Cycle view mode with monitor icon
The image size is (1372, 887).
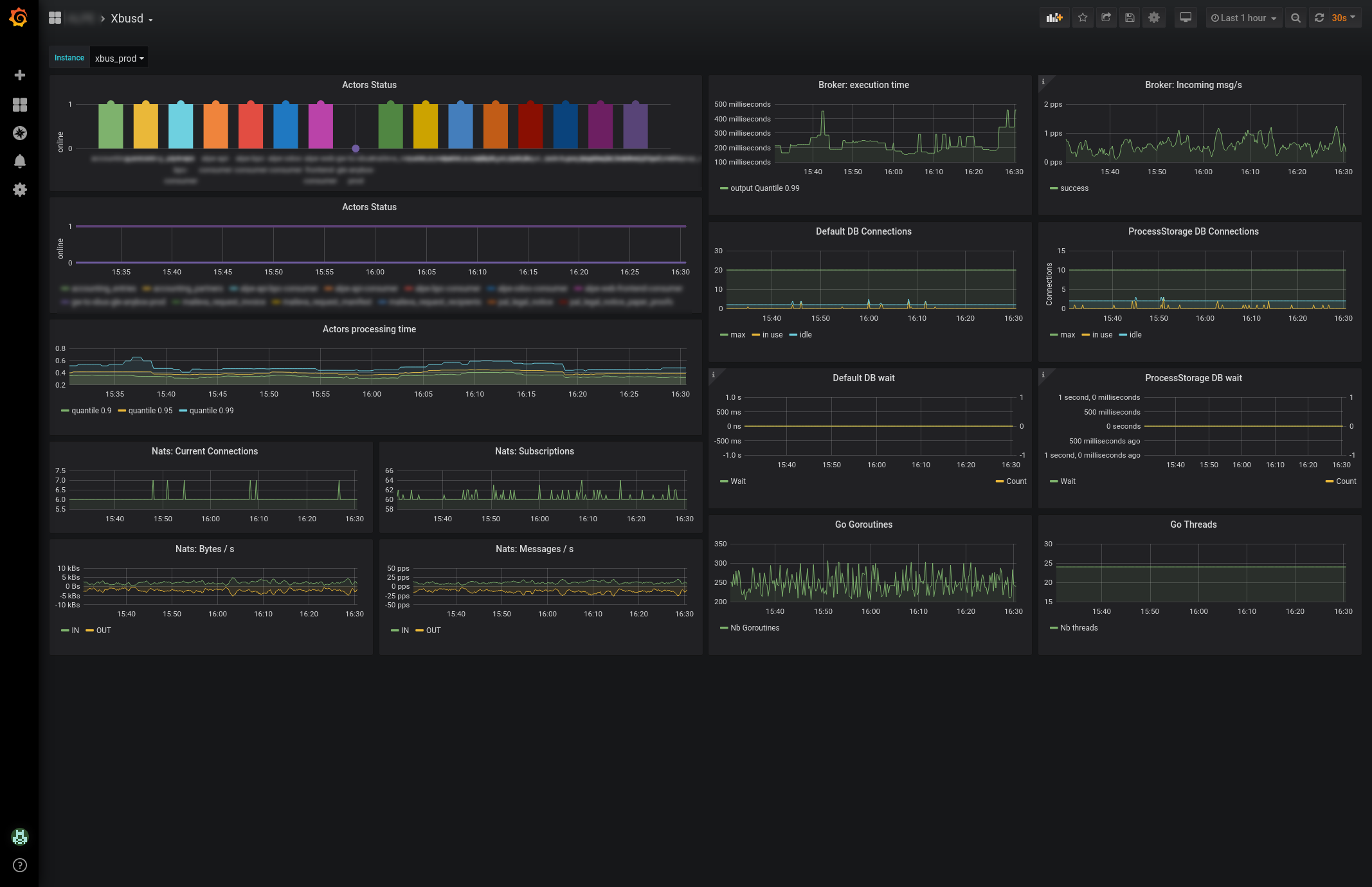coord(1186,18)
